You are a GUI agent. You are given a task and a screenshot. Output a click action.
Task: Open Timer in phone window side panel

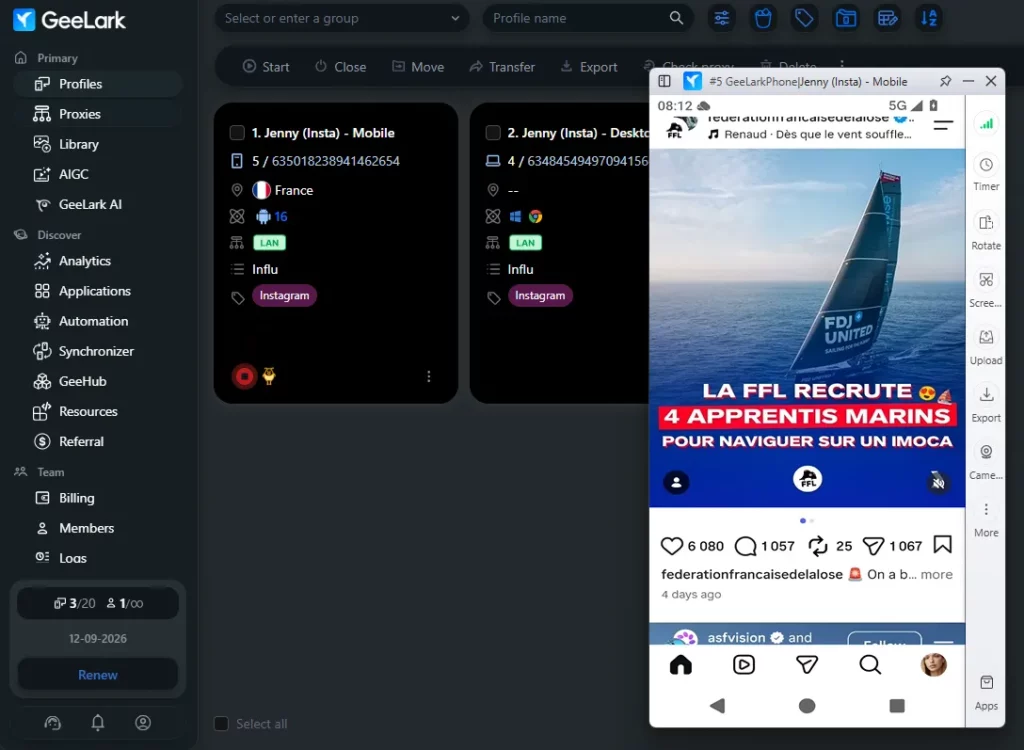(x=986, y=173)
